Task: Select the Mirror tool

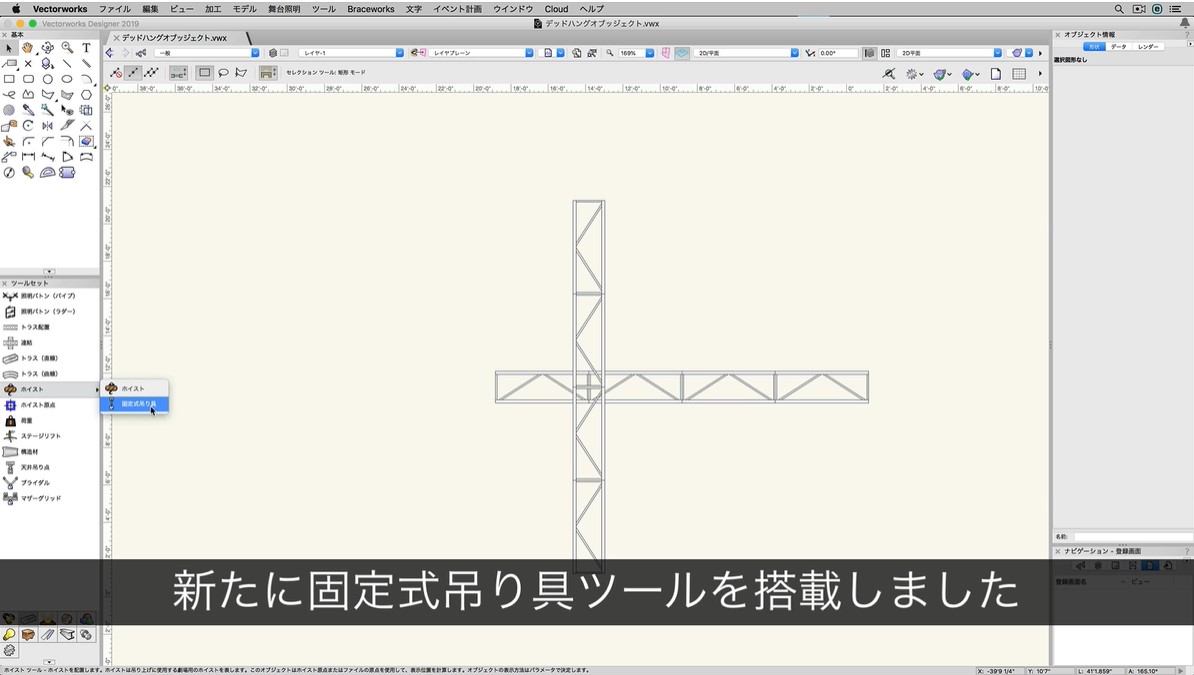Action: tap(47, 126)
